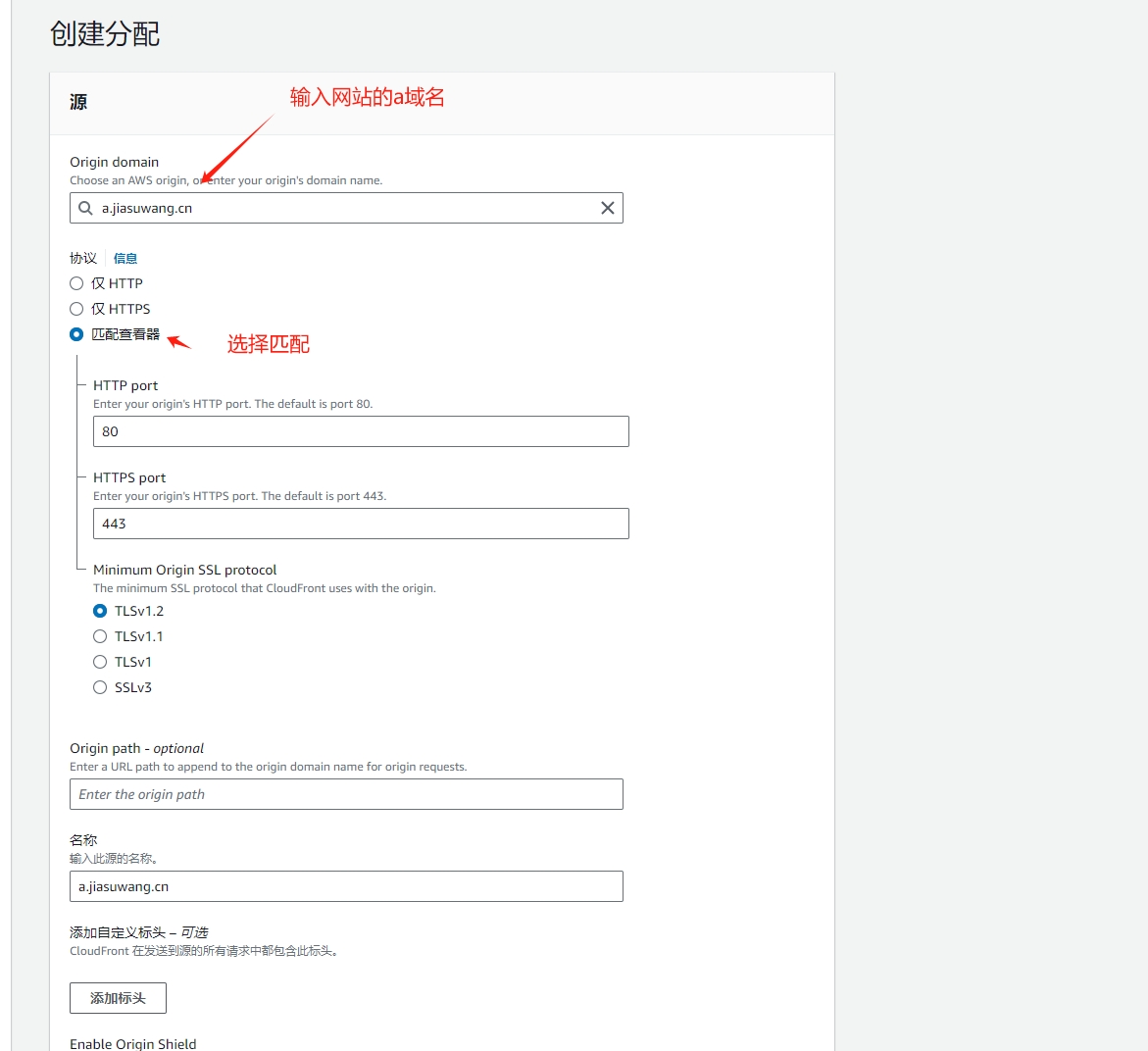Clear the Origin domain field with X icon
Image resolution: width=1148 pixels, height=1051 pixels.
[x=607, y=208]
